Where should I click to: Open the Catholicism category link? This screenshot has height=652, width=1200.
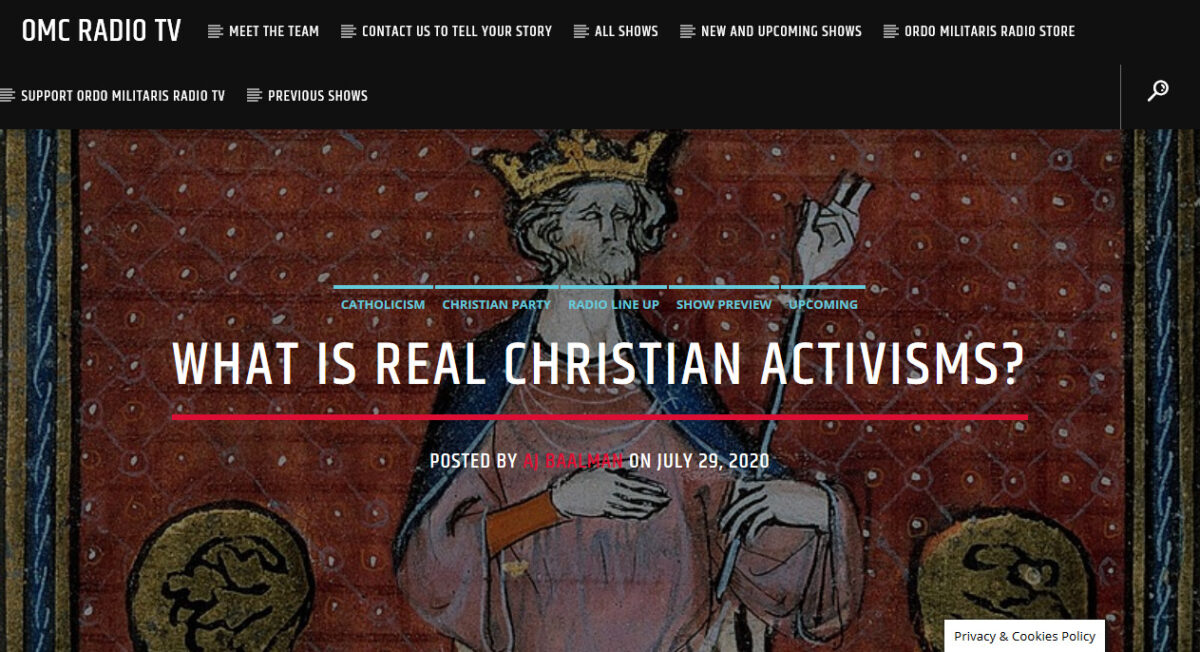(383, 304)
